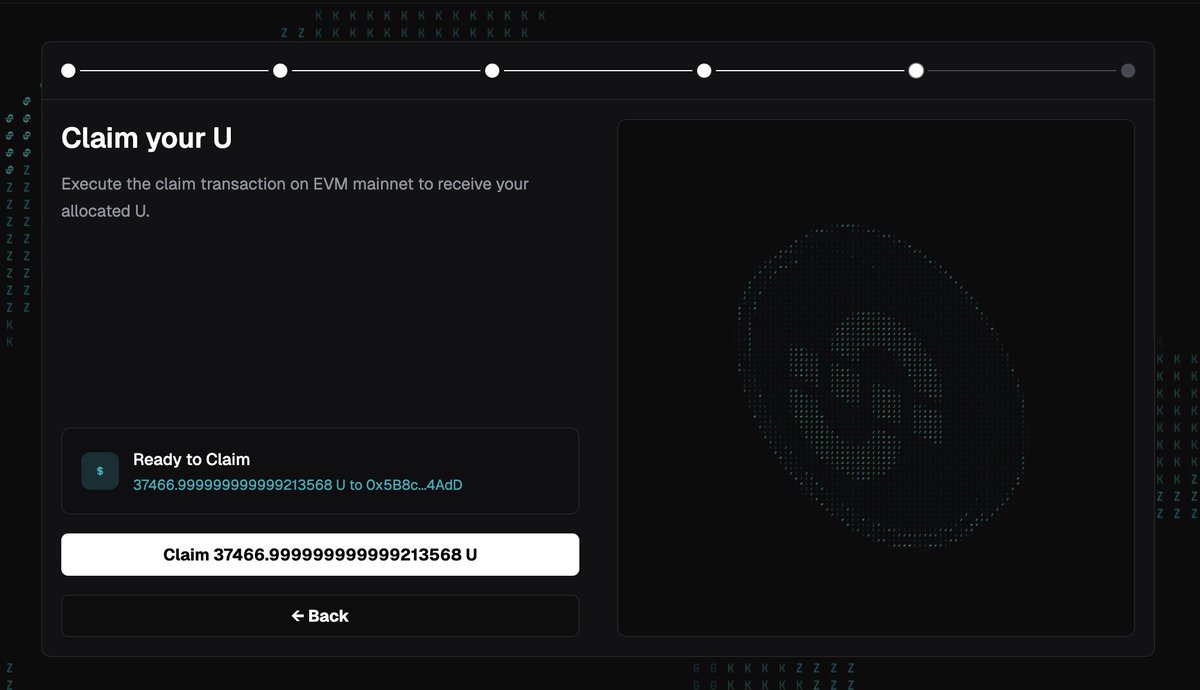Click the fifth, current step dot
Viewport: 1200px width, 690px height.
tap(916, 71)
